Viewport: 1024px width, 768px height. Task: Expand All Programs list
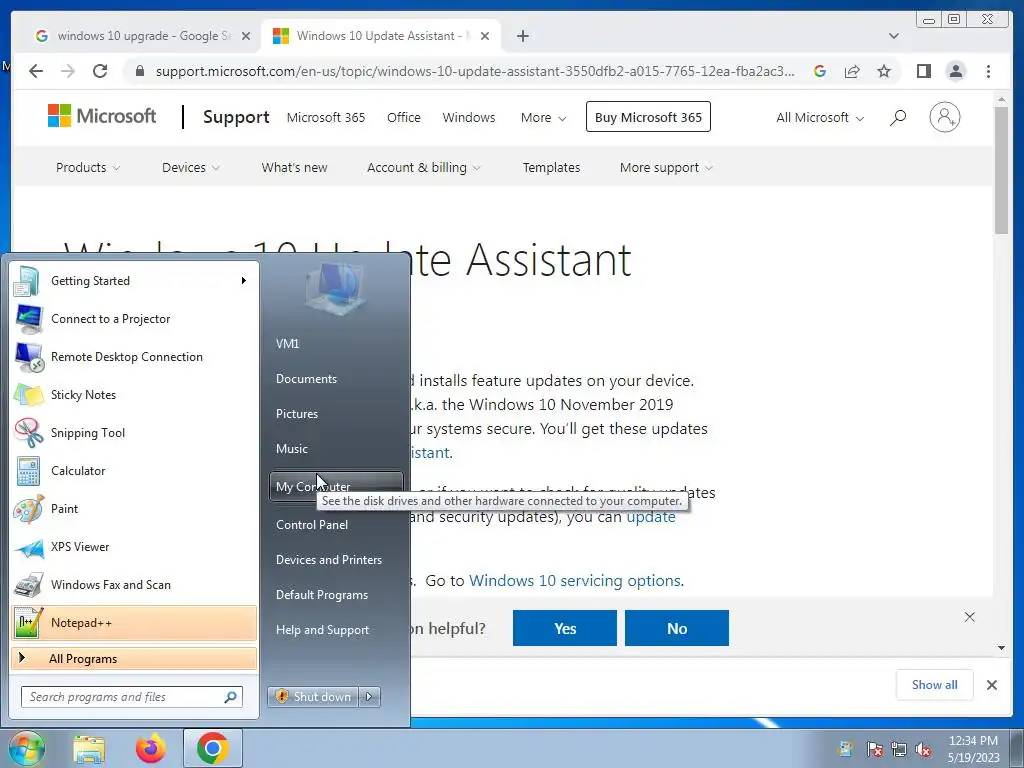pyautogui.click(x=134, y=658)
